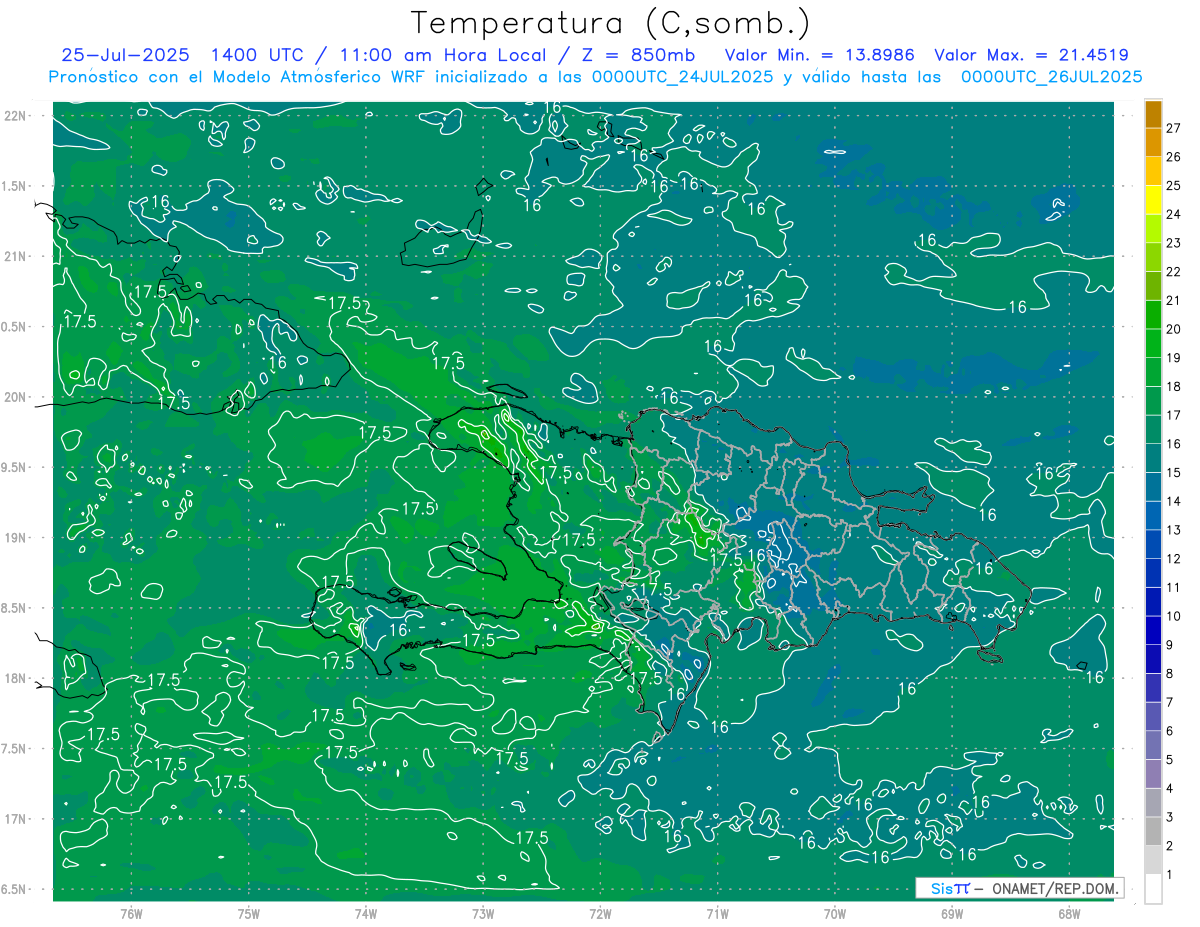Screen dimensions: 1200x927
Task: Click the '73W' longitude label
Action: (x=483, y=913)
